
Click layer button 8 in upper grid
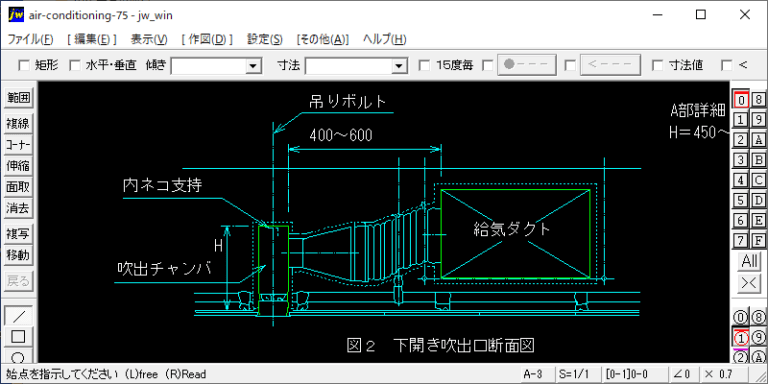pos(759,99)
